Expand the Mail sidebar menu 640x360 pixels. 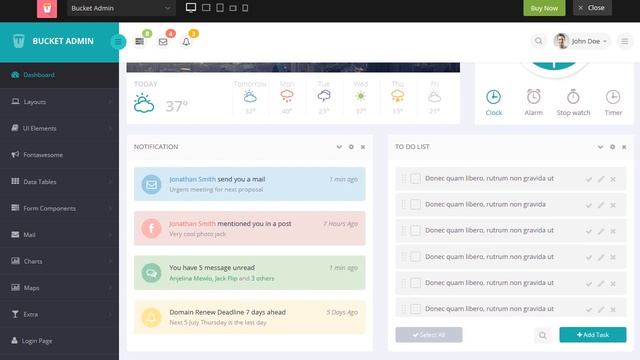click(60, 235)
